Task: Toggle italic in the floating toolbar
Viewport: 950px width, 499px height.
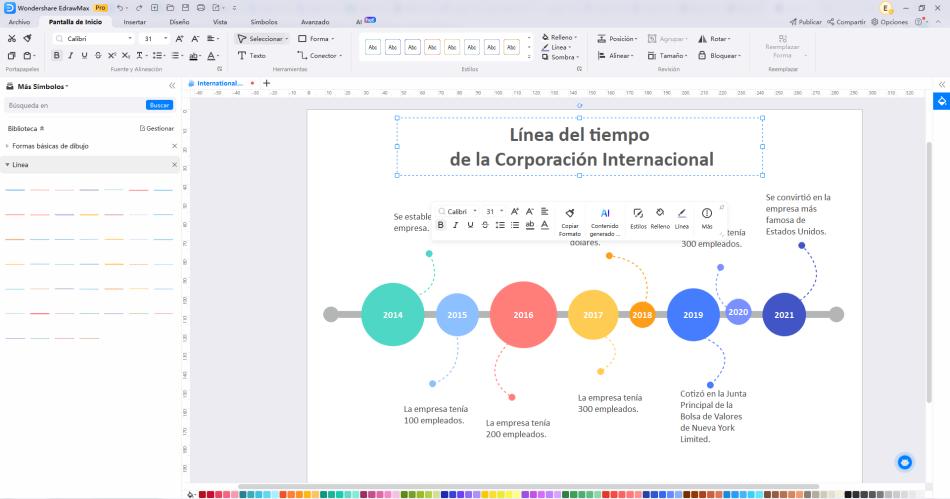Action: (455, 226)
